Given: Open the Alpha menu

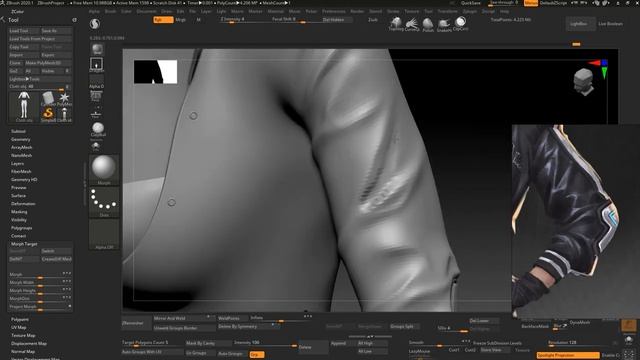Looking at the screenshot, I should tap(94, 11).
